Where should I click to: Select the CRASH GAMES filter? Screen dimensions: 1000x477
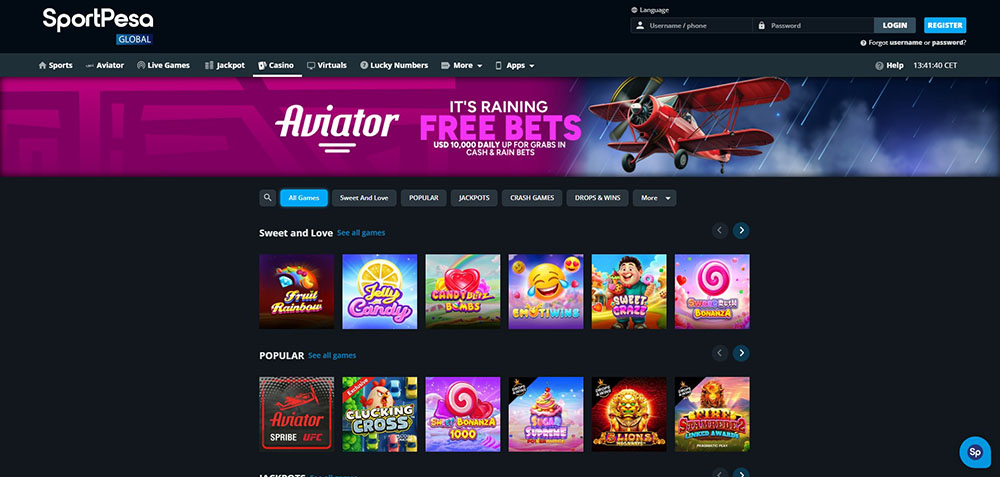[x=532, y=198]
